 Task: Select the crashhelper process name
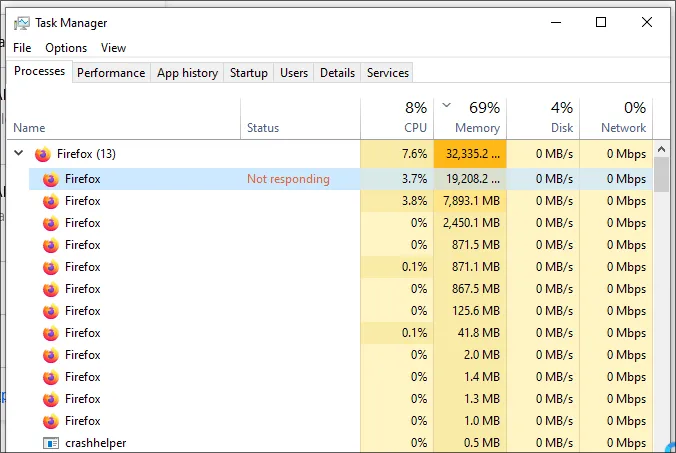point(96,443)
